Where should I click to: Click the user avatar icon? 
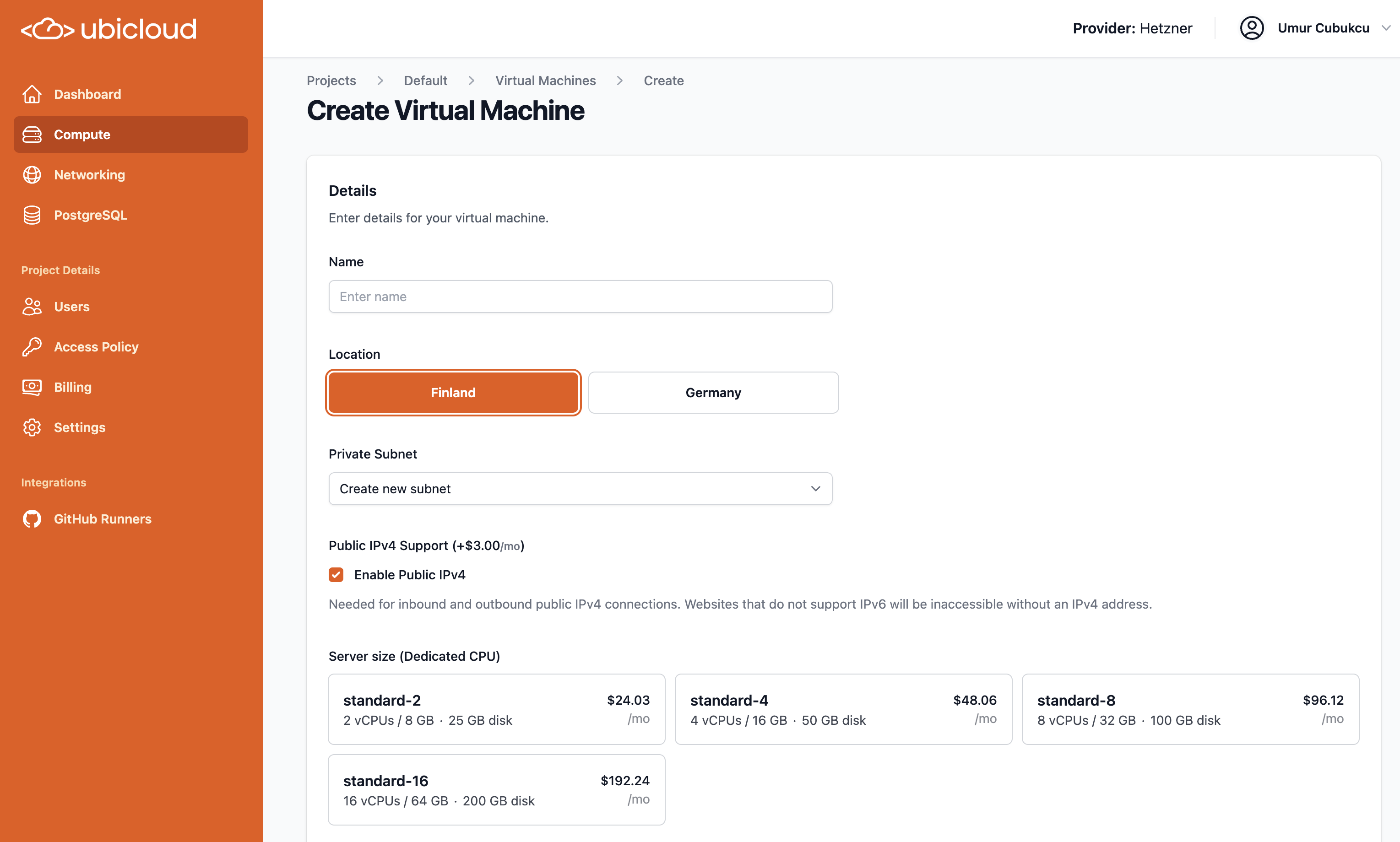point(1251,28)
